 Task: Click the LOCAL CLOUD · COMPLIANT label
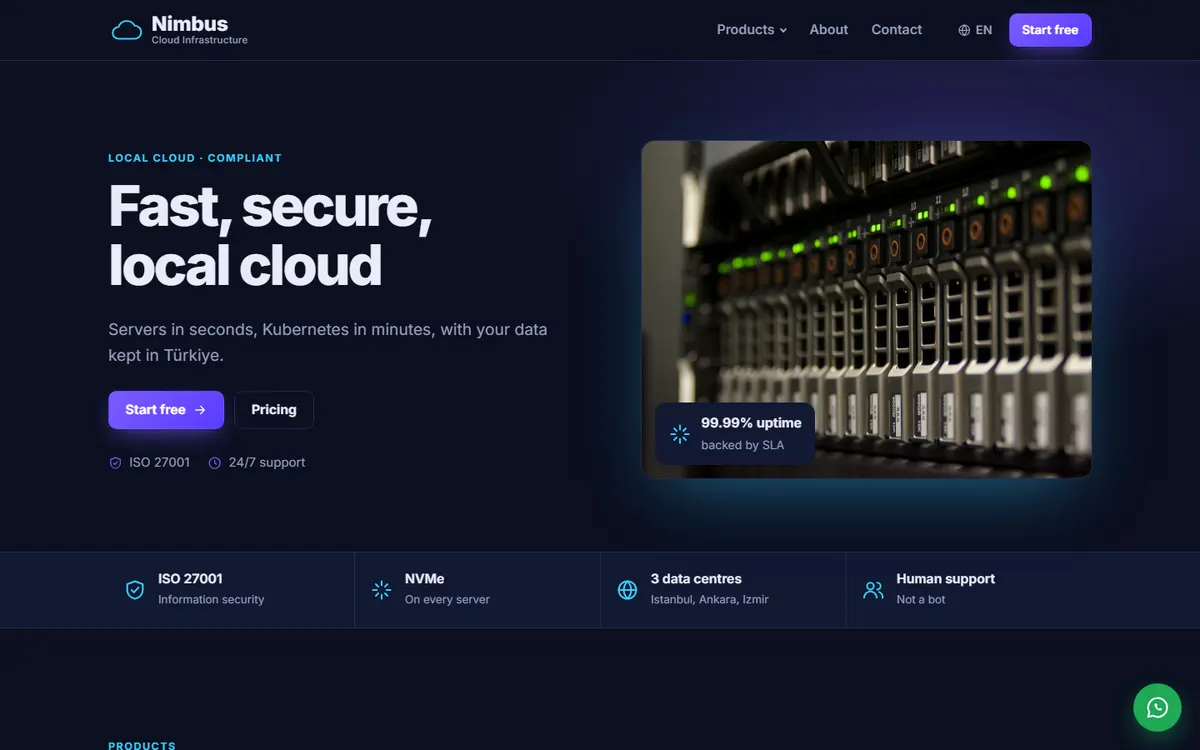click(195, 158)
